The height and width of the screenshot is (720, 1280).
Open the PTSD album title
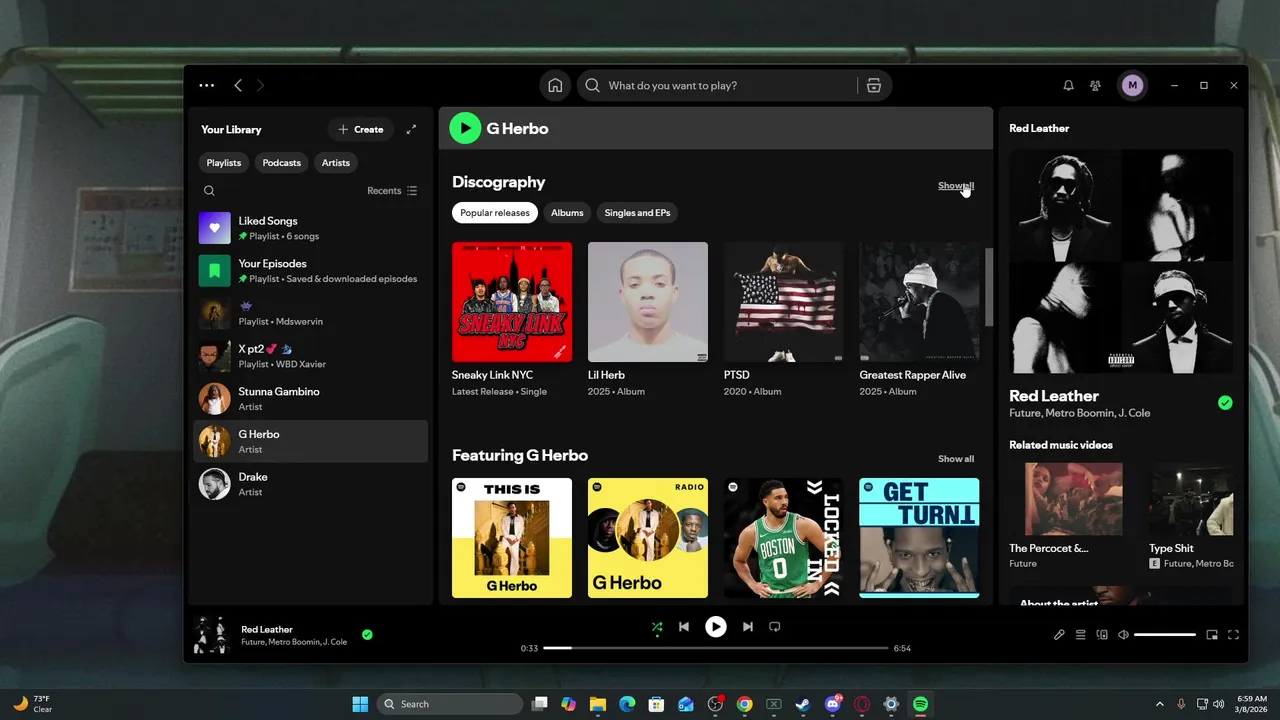point(737,375)
